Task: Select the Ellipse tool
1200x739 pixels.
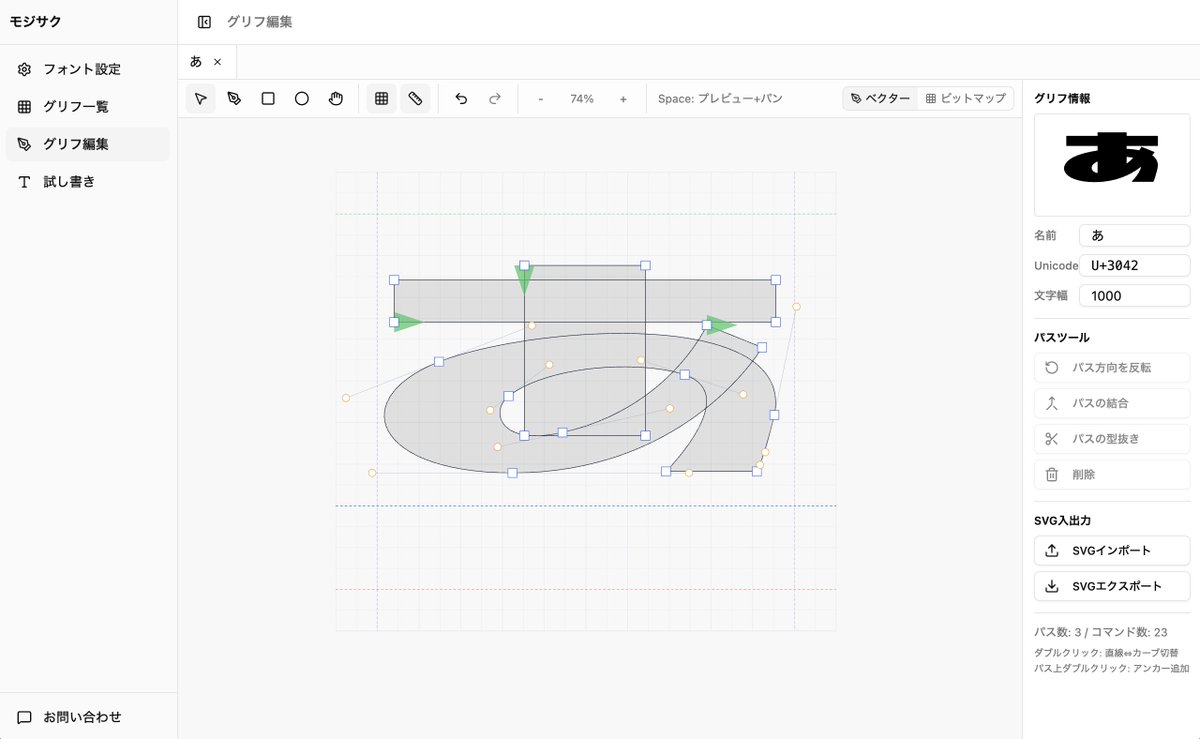Action: click(x=301, y=98)
